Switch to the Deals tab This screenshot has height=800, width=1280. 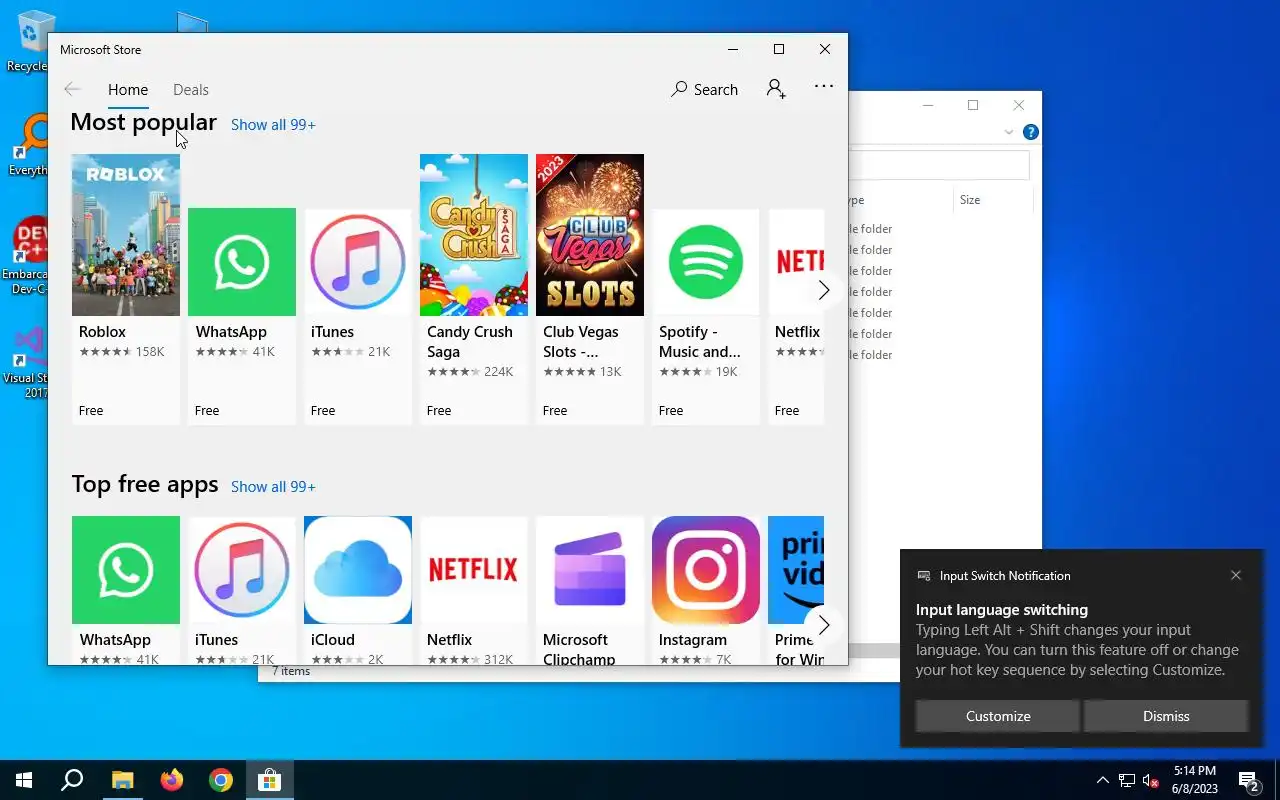coord(191,90)
